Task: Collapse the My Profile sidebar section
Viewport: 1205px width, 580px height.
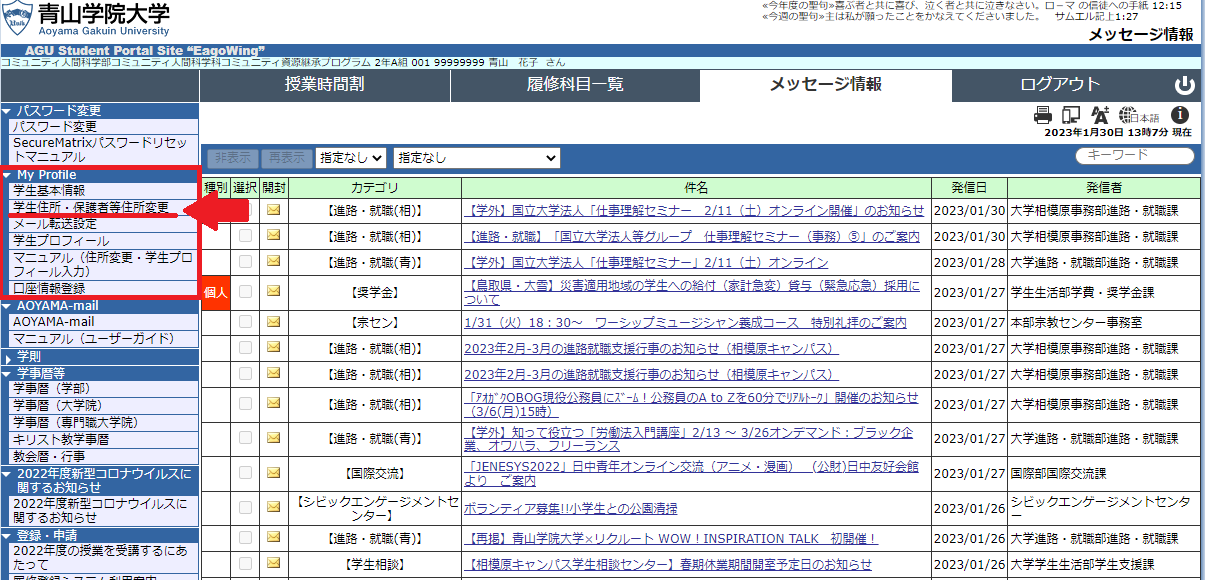Action: click(100, 175)
